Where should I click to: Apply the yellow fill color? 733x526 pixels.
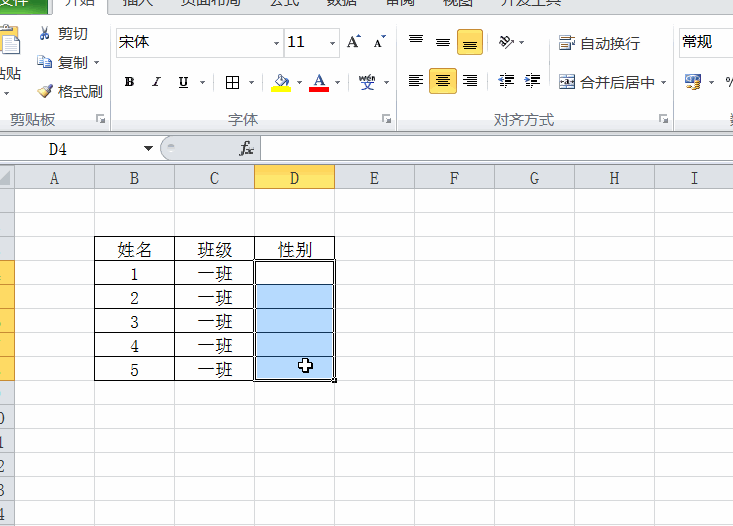tap(281, 82)
